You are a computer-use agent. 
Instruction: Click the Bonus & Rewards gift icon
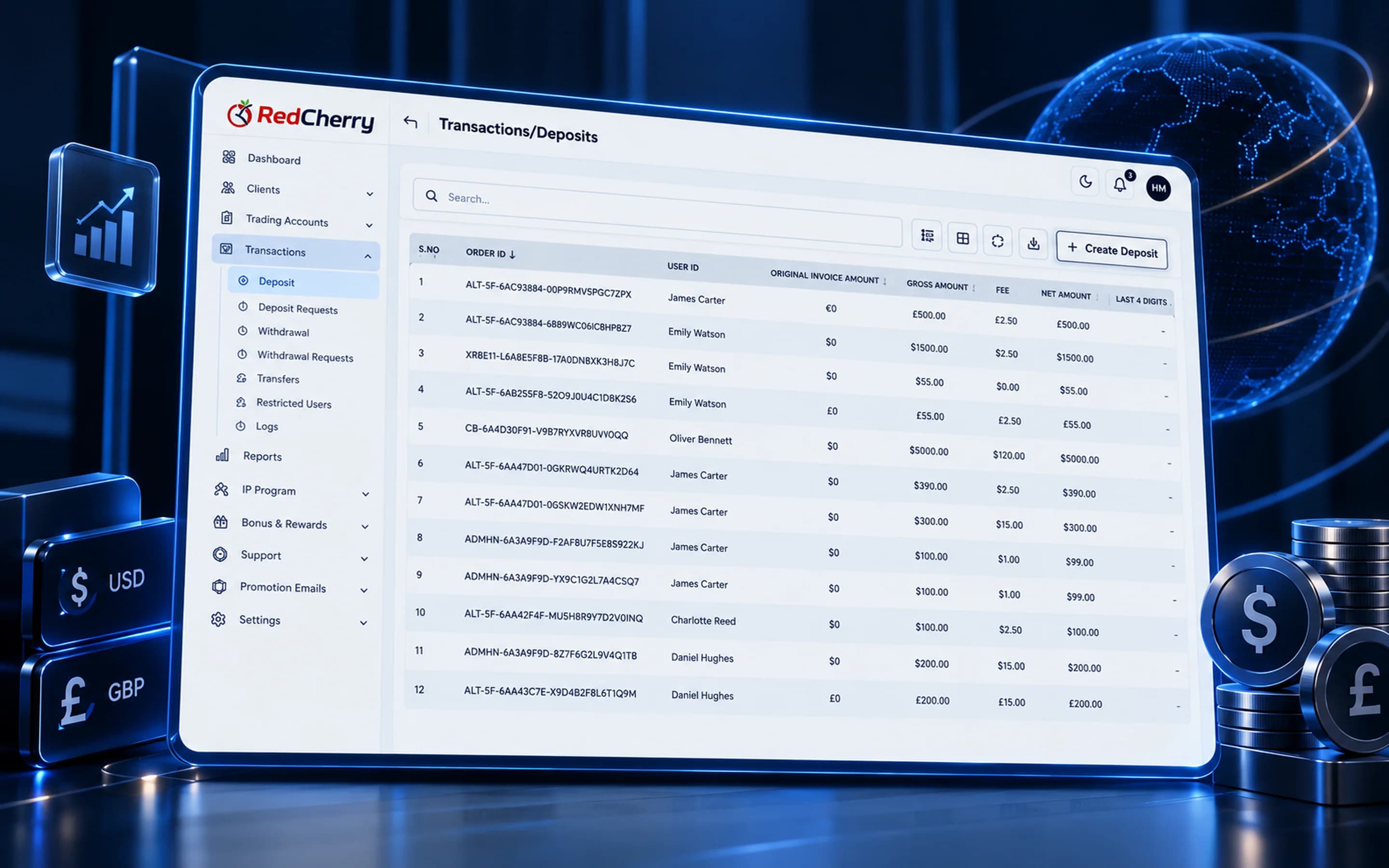click(220, 522)
